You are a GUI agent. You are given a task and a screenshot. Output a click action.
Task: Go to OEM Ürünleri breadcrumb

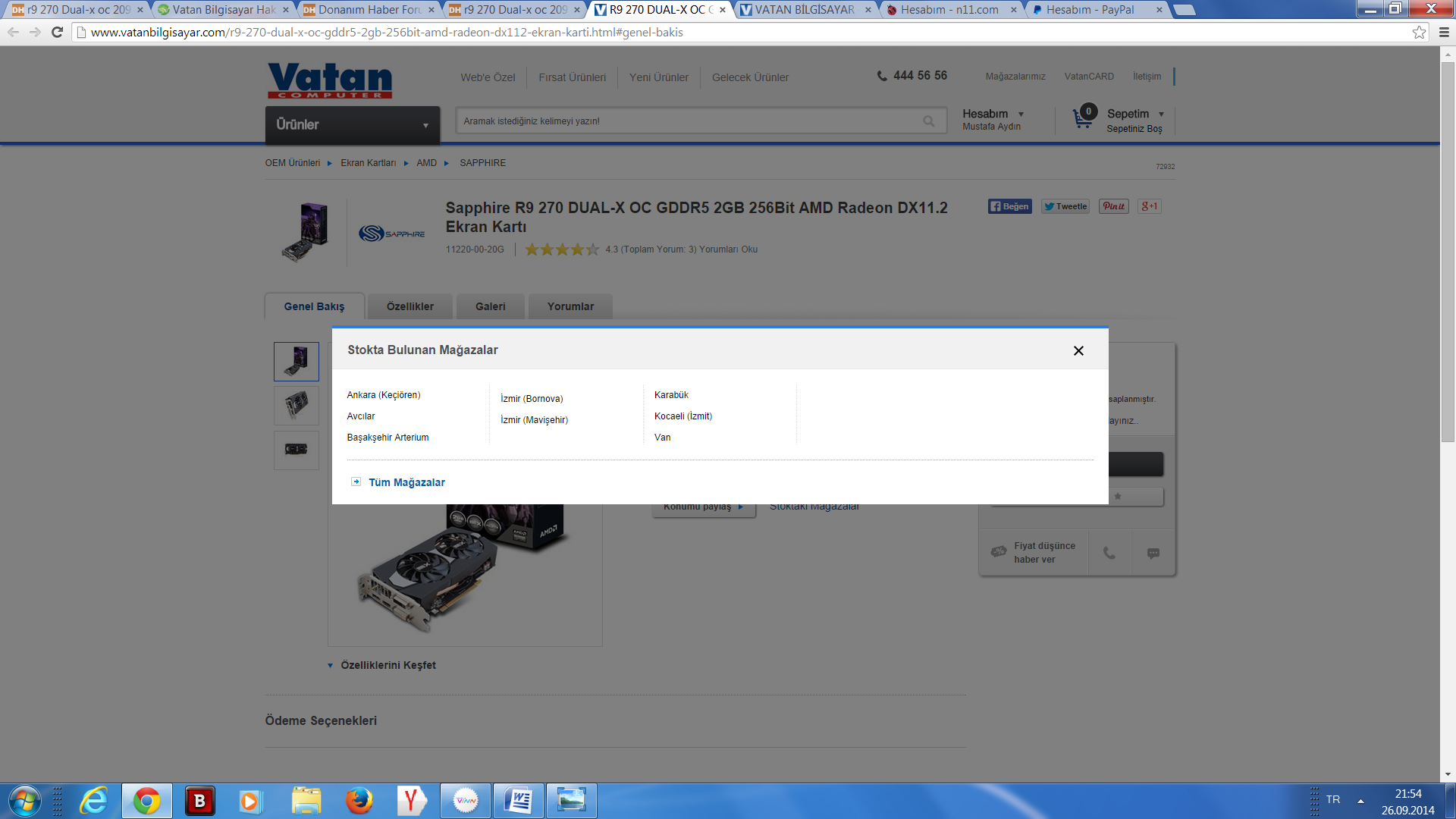click(293, 163)
